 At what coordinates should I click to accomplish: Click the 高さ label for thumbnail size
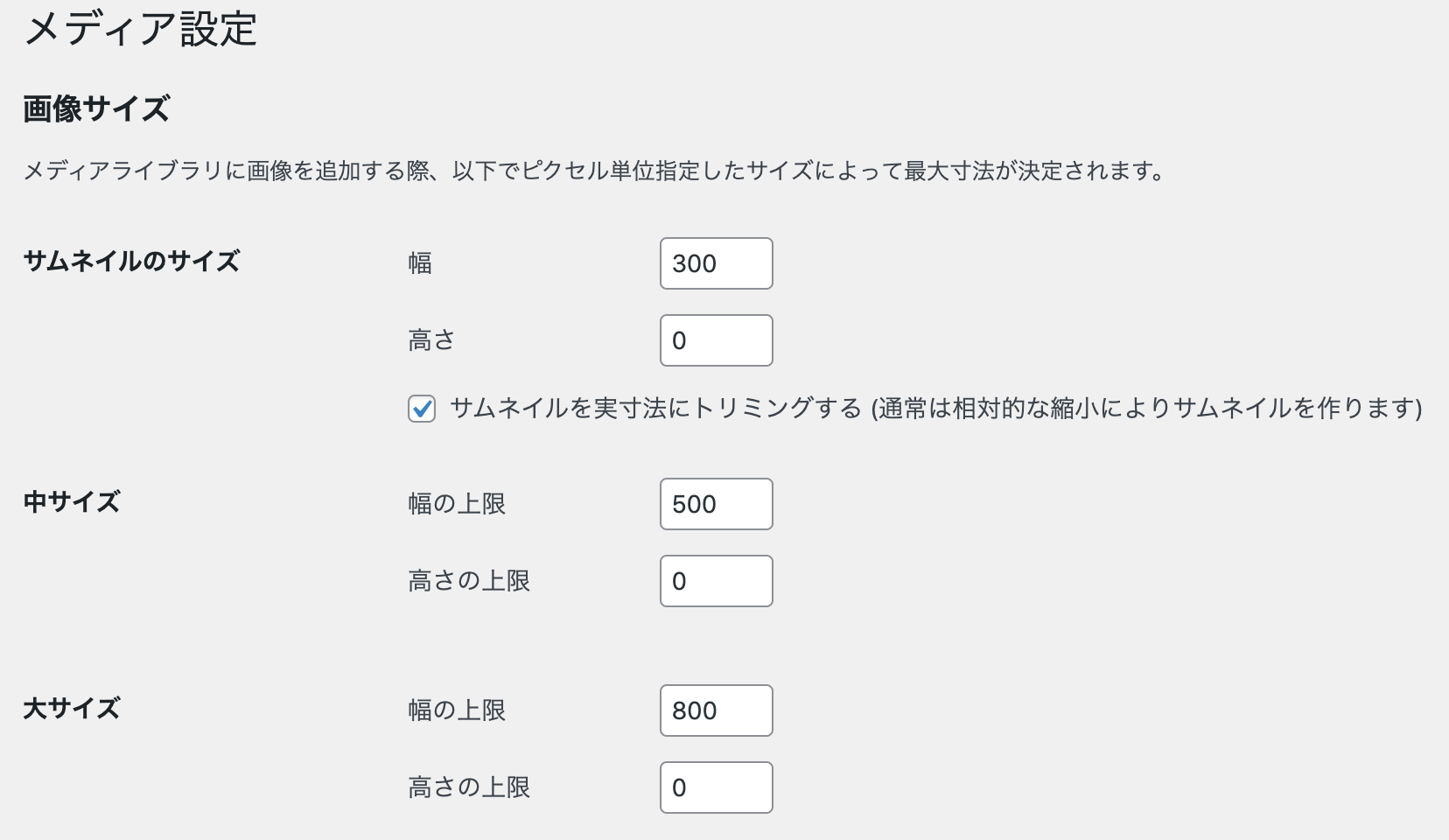431,340
